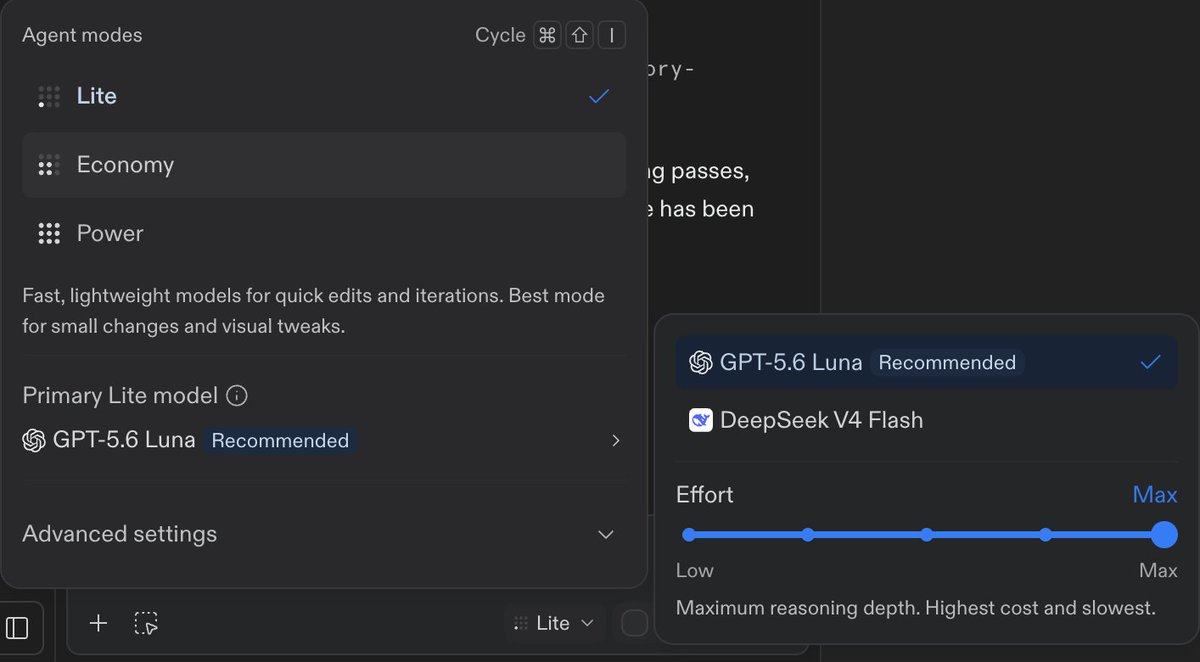Toggle the sidebar panel icon
This screenshot has height=662, width=1200.
click(17, 628)
